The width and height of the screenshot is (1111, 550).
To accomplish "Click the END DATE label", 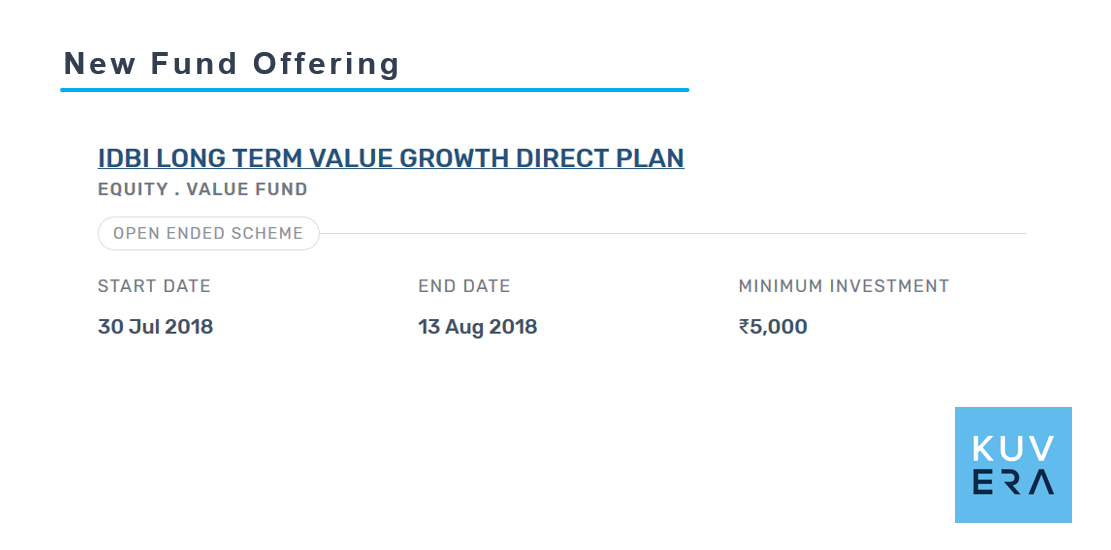I will (464, 286).
